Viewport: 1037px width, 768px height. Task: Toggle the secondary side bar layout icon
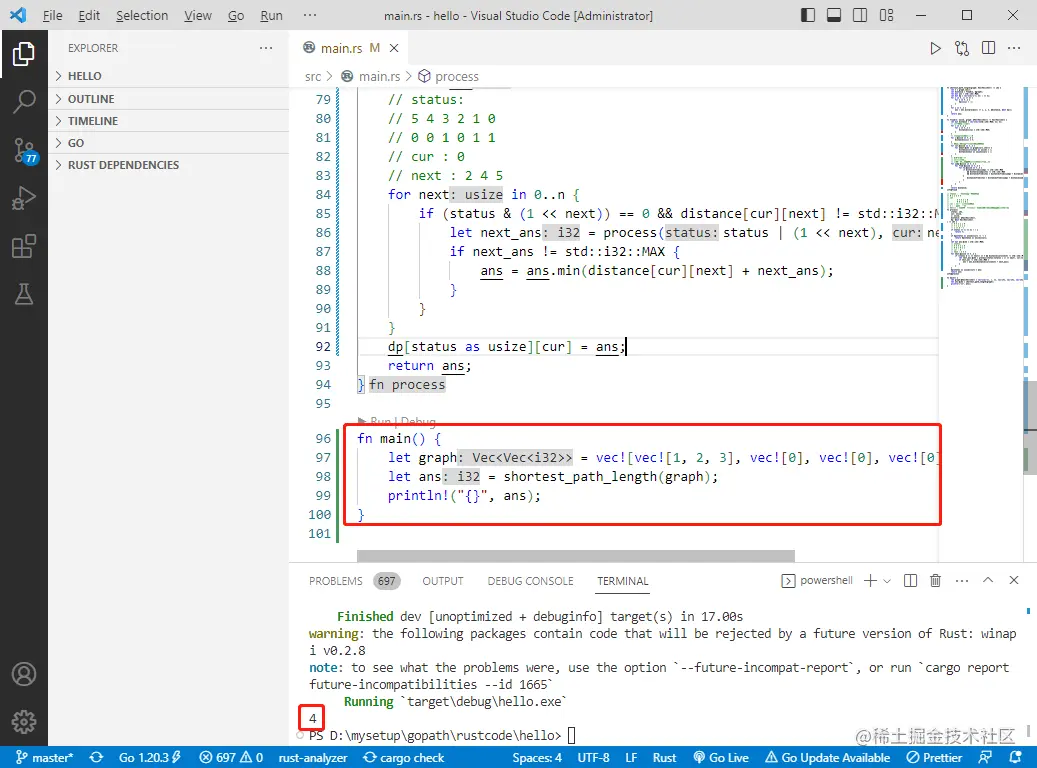(860, 15)
